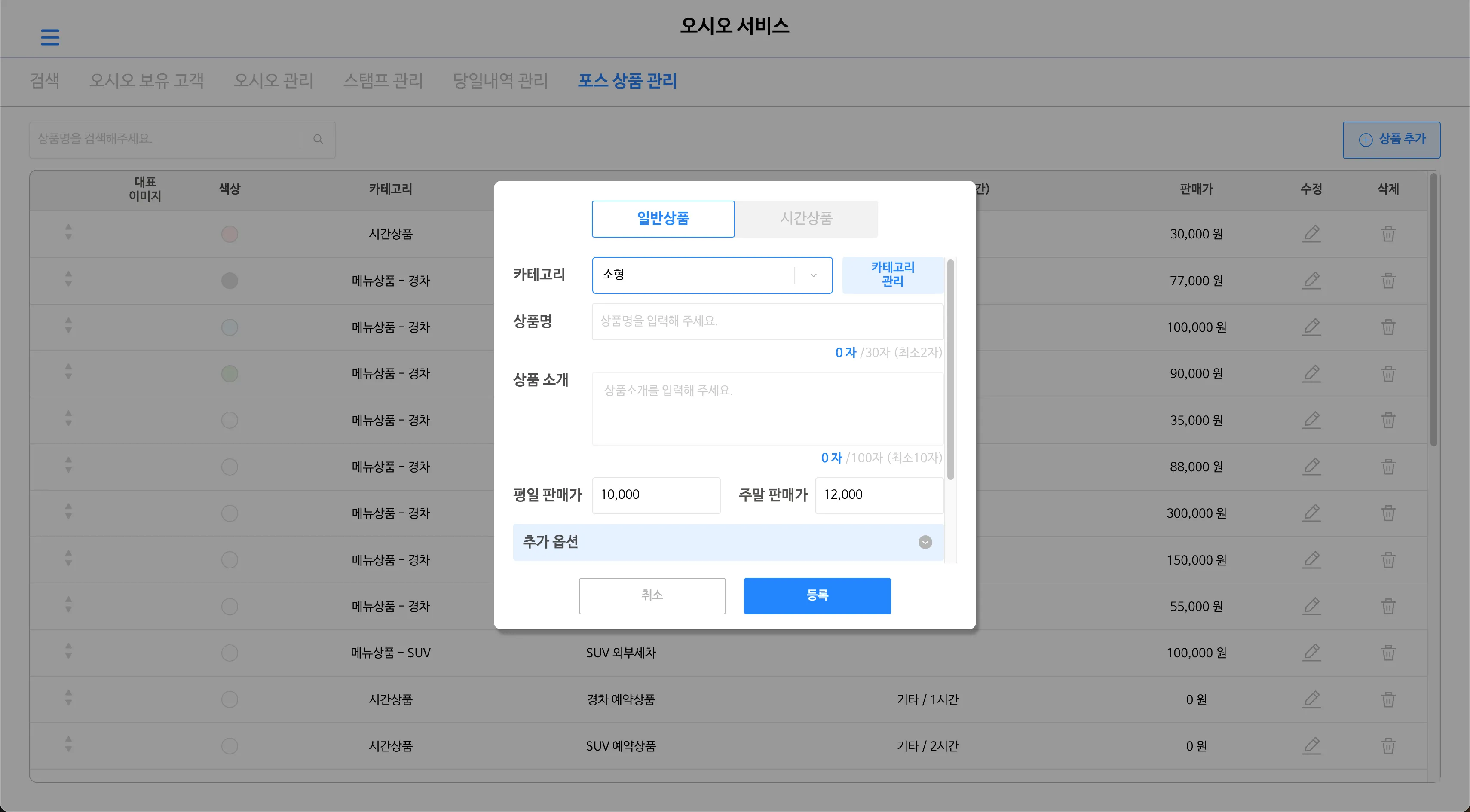
Task: Click edit pencil for 경차 예약상품 row
Action: (1311, 699)
